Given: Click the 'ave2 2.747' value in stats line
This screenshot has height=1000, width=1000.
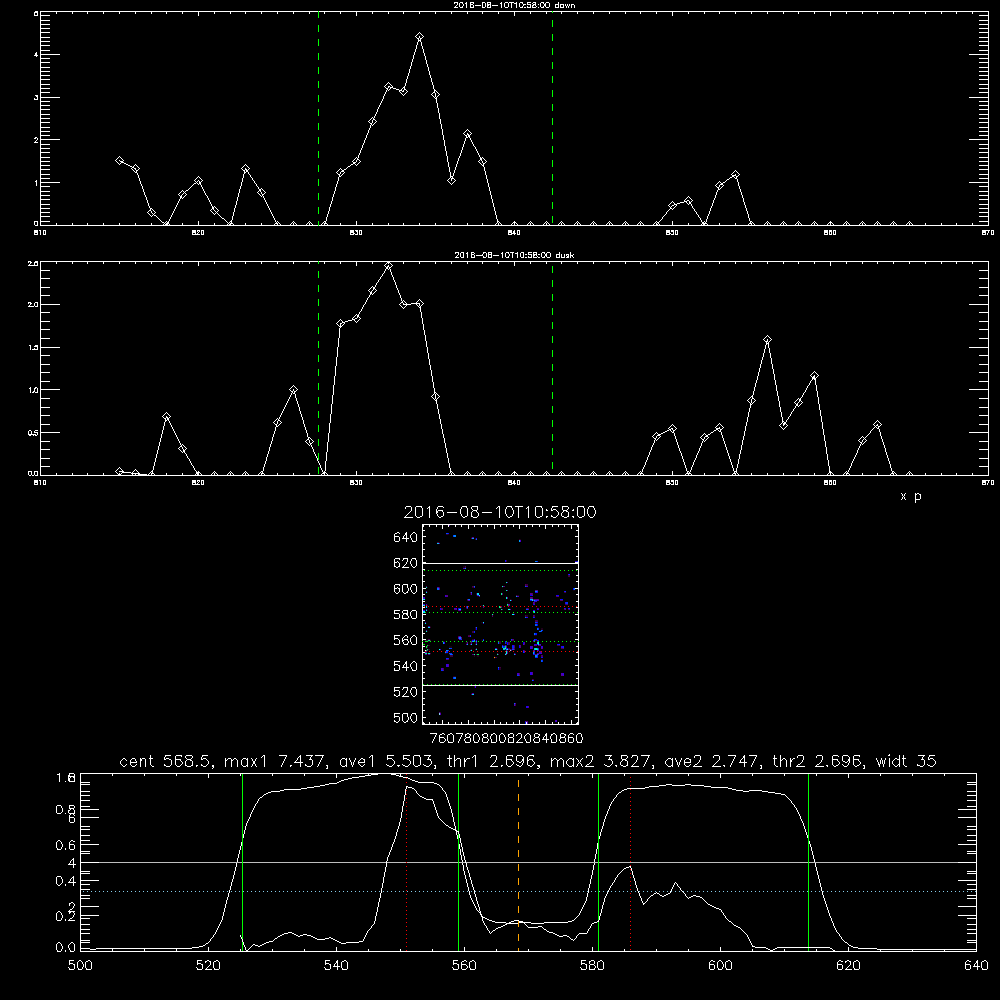Looking at the screenshot, I should click(709, 761).
